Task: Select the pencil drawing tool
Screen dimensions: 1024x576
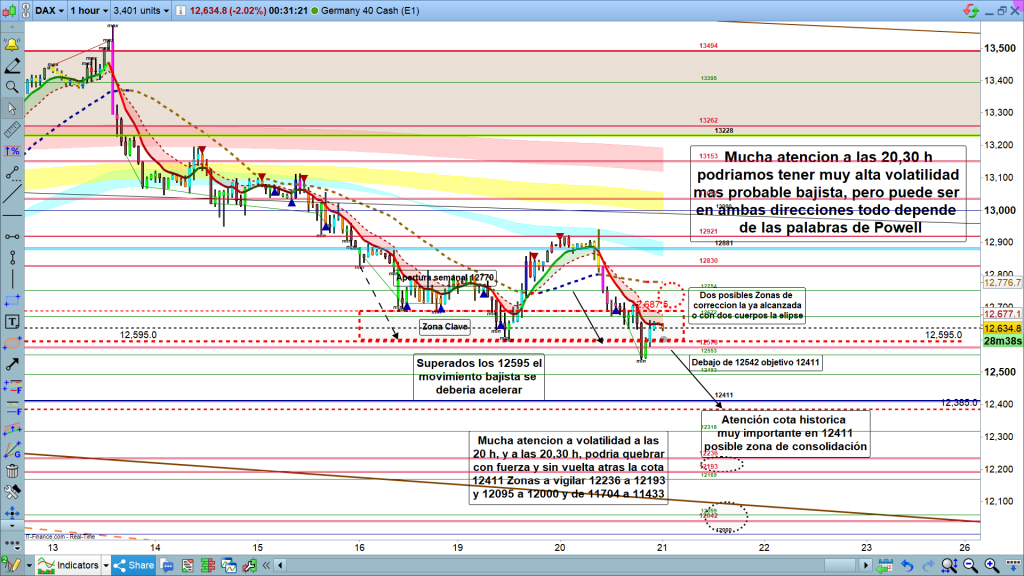Action: coord(12,66)
